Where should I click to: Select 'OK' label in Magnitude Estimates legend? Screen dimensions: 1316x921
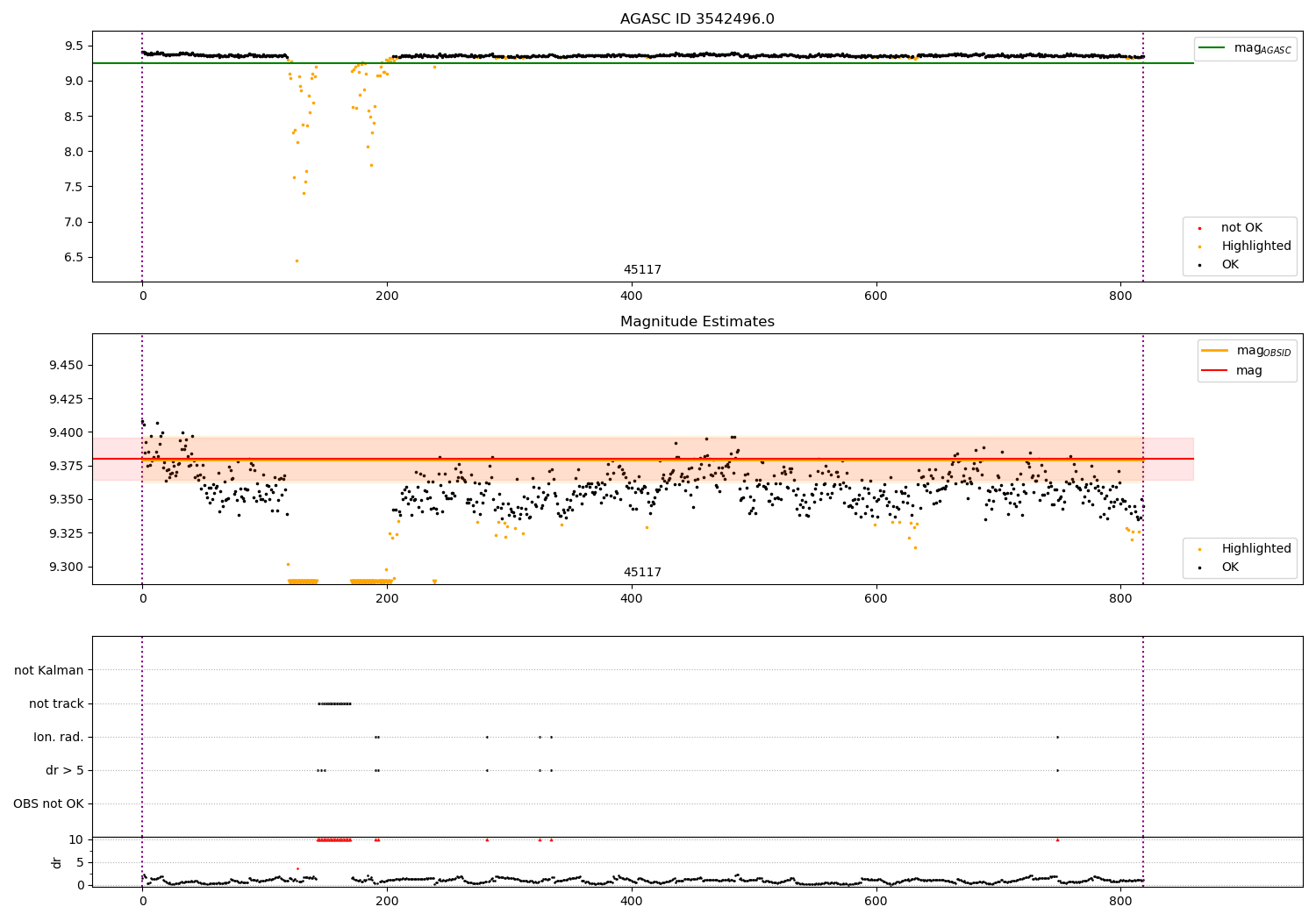click(1230, 568)
